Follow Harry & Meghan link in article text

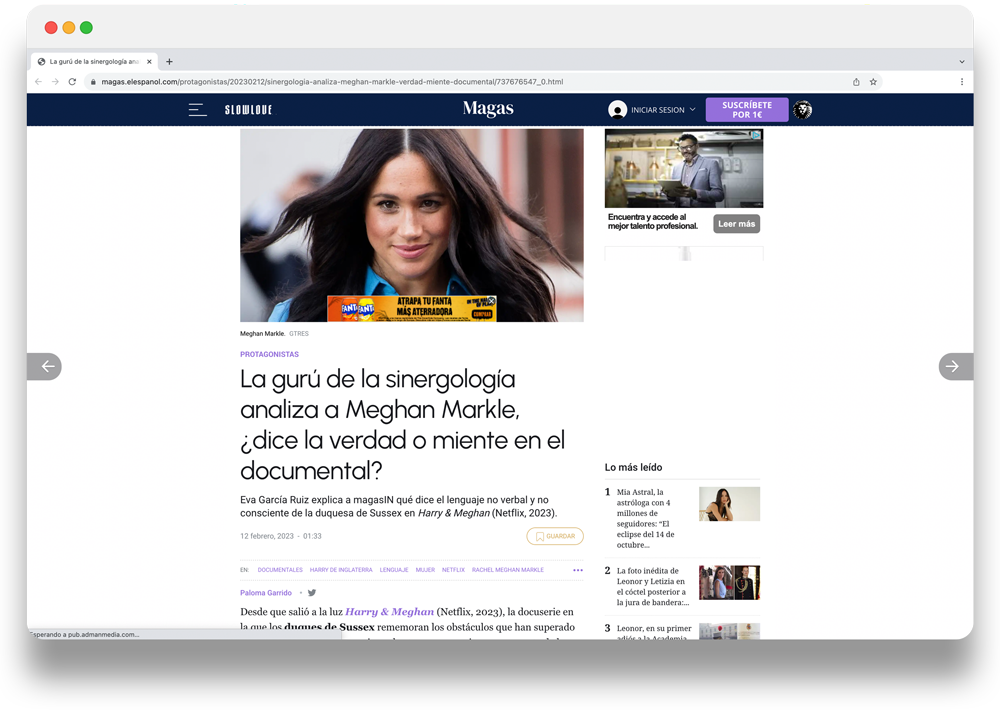tap(389, 612)
